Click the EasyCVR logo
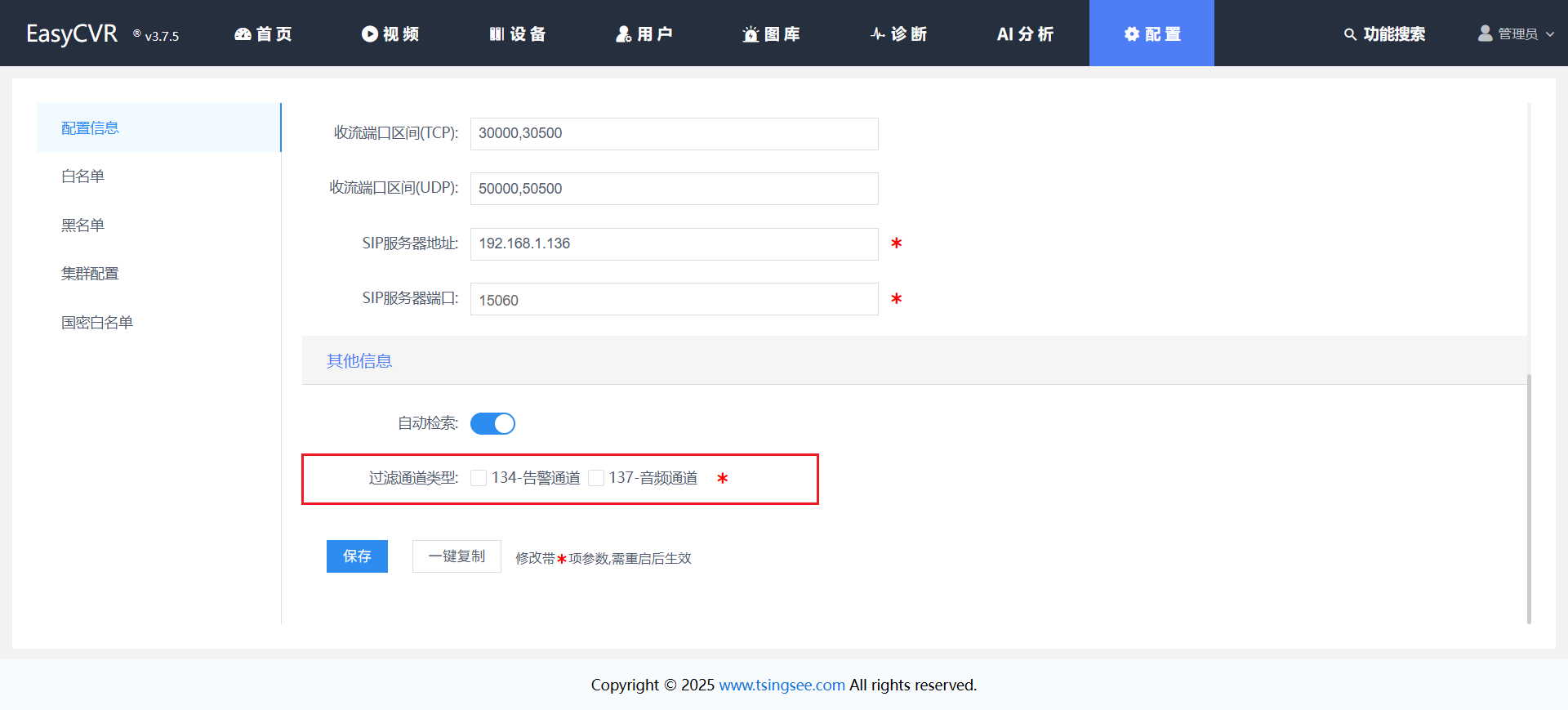 pos(72,33)
